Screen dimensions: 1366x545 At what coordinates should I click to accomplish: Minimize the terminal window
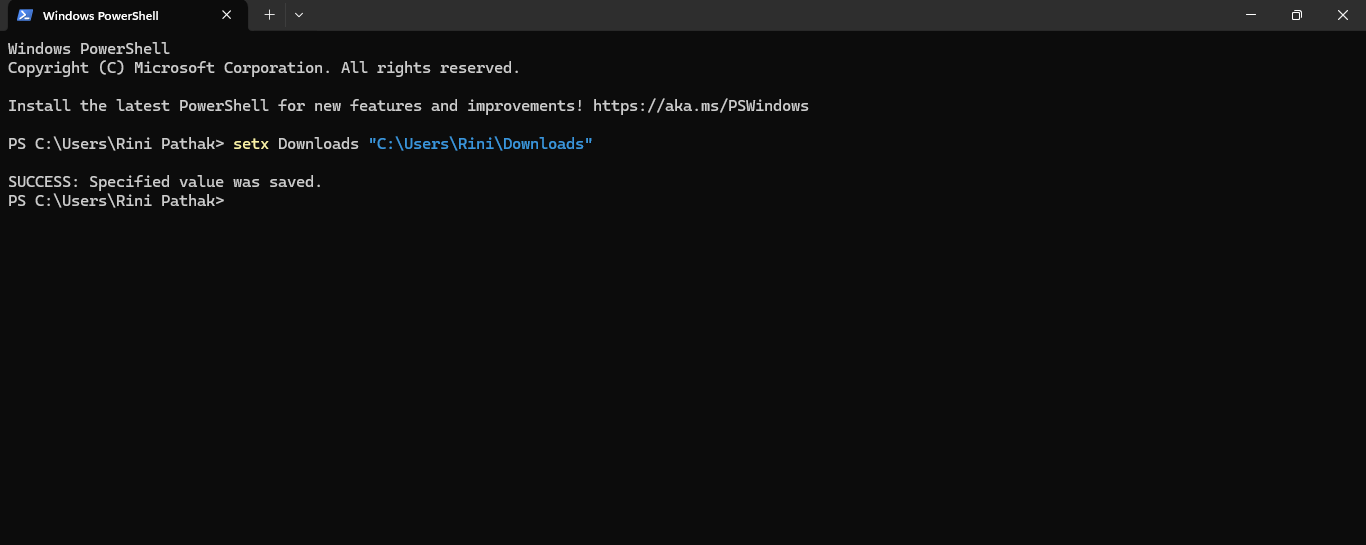pos(1251,15)
